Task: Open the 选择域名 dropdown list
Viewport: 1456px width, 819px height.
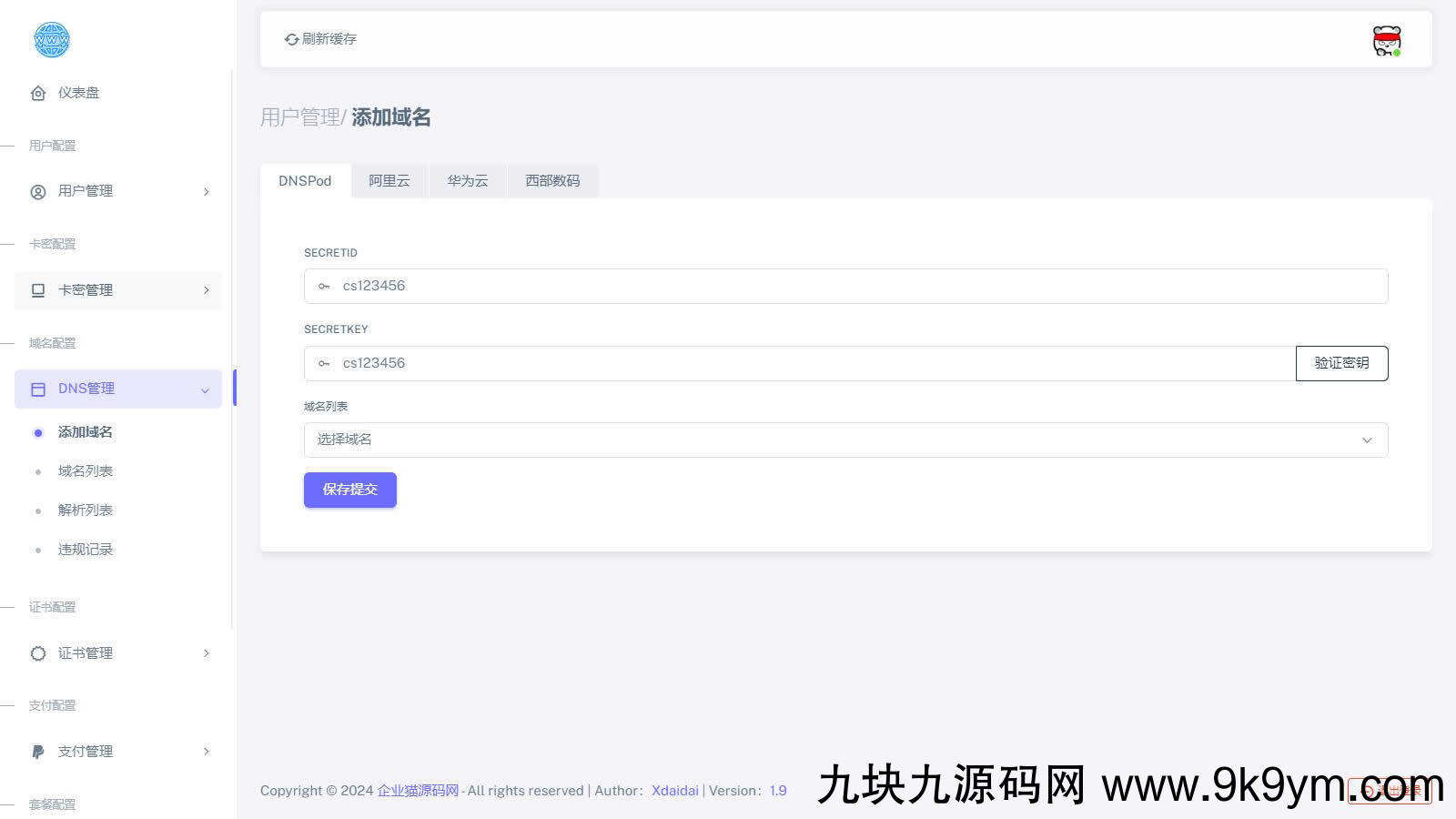Action: point(844,440)
